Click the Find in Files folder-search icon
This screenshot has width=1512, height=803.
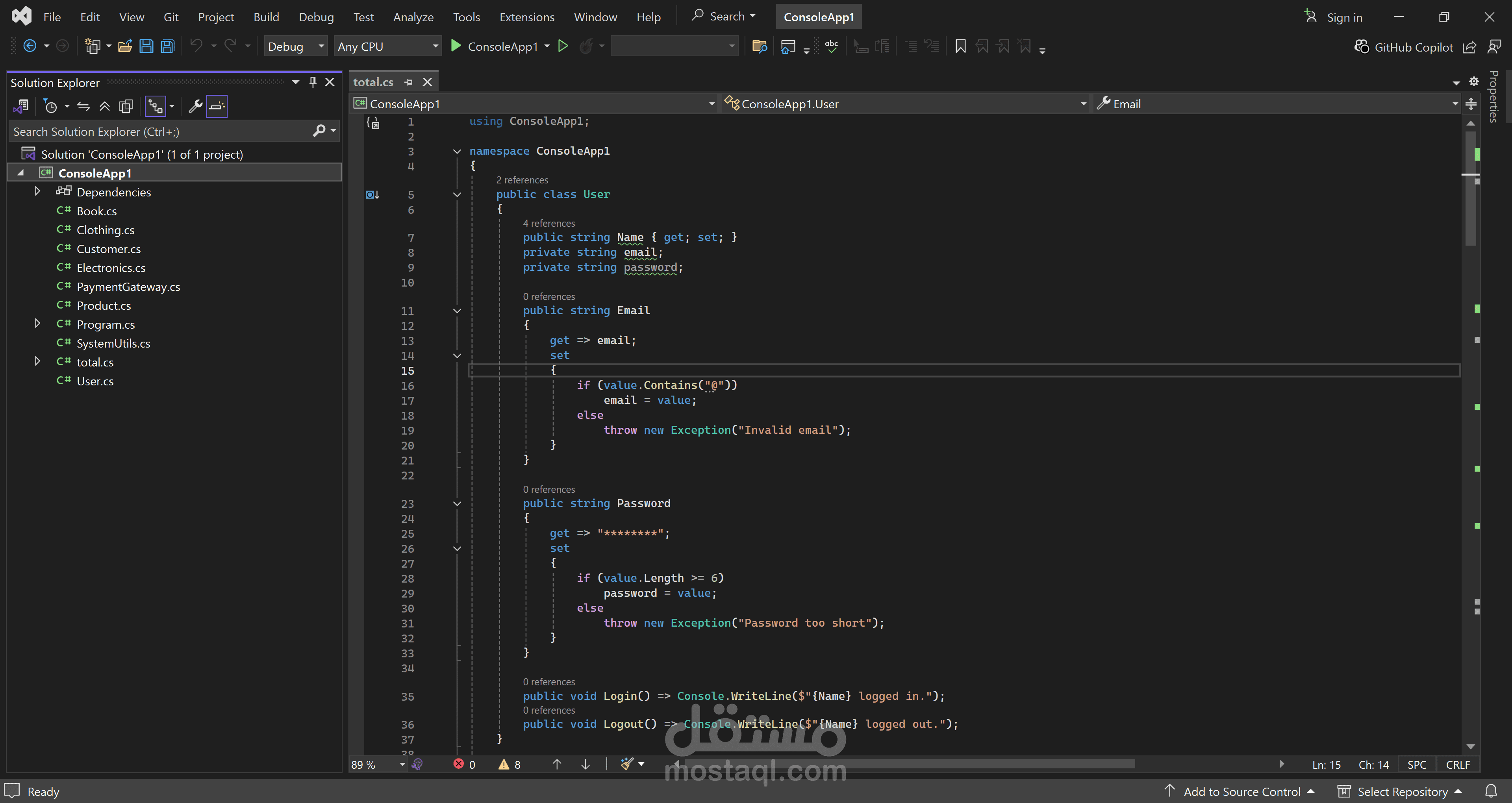[x=760, y=46]
